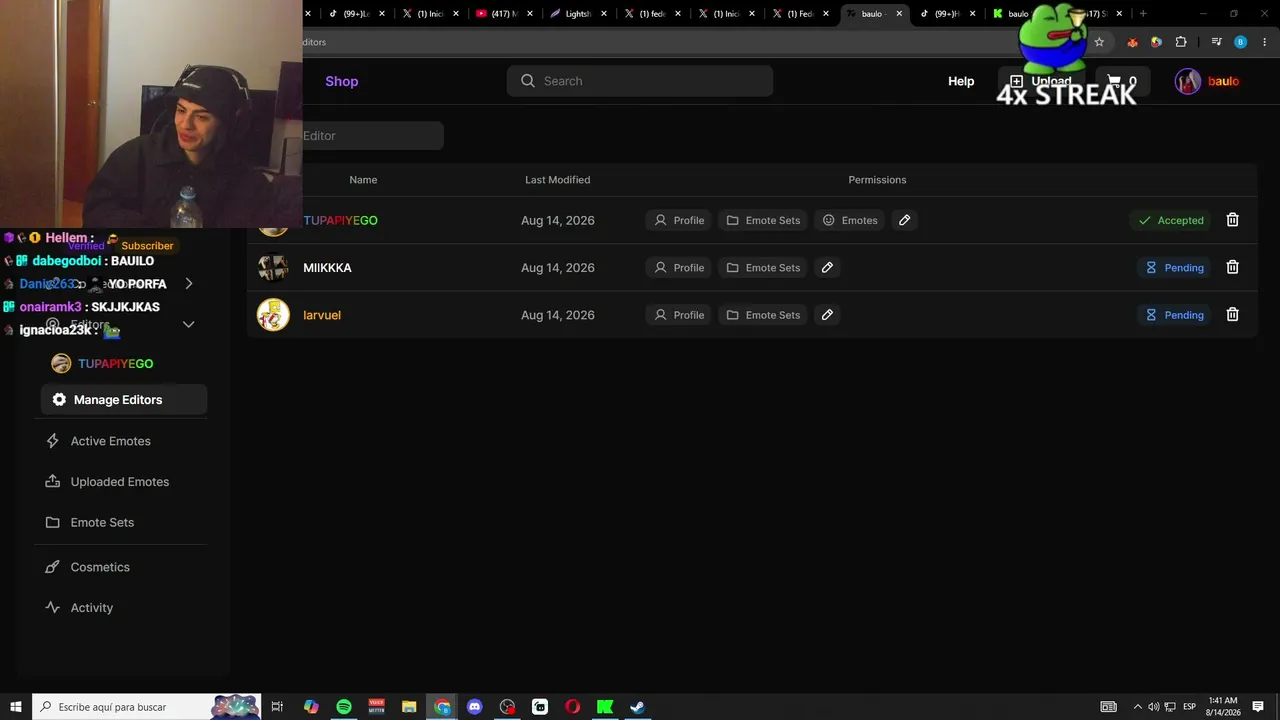Open the Chrome extensions puzzle icon
The image size is (1280, 720).
pos(1181,42)
